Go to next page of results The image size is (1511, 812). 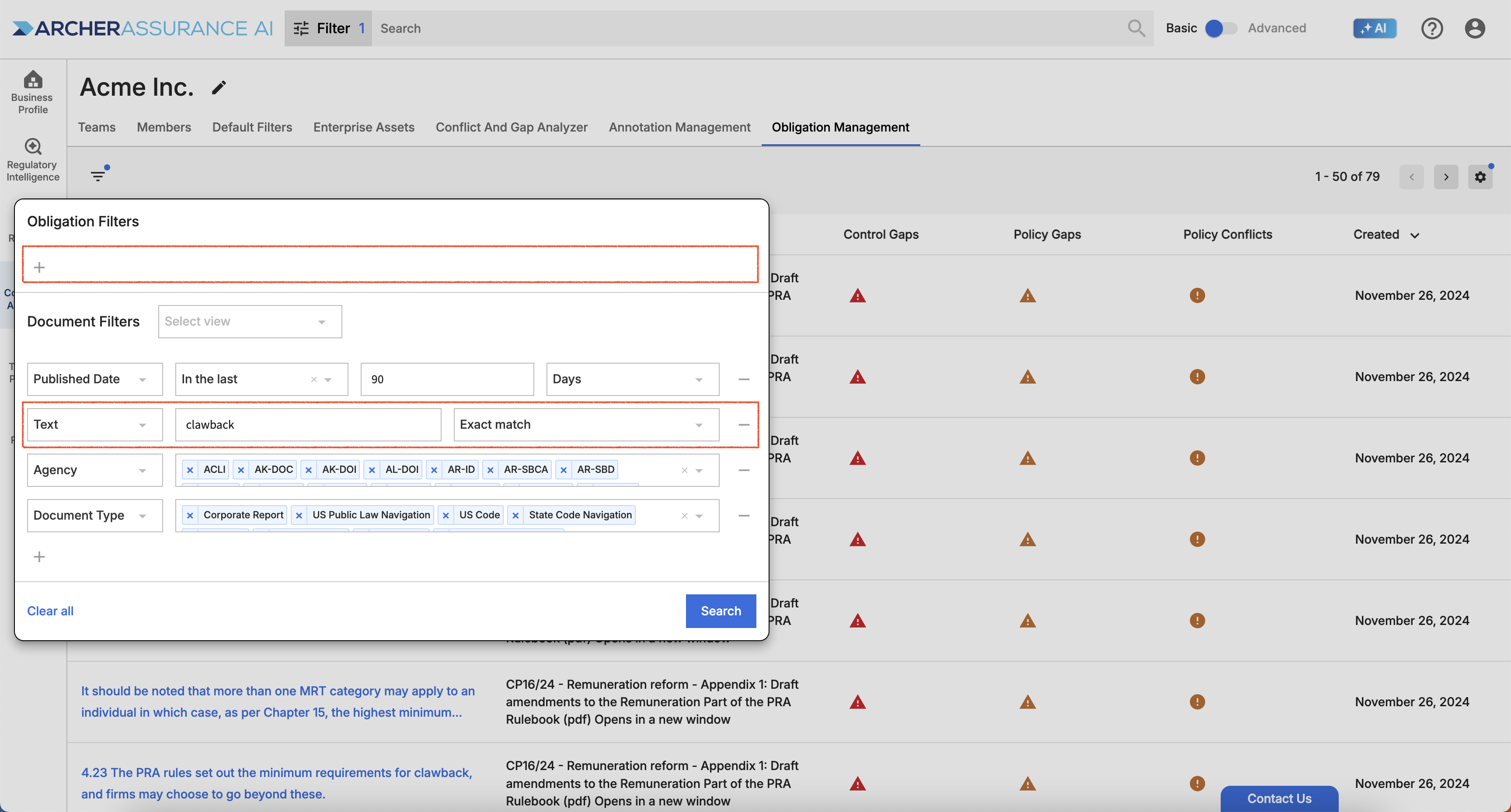tap(1446, 177)
